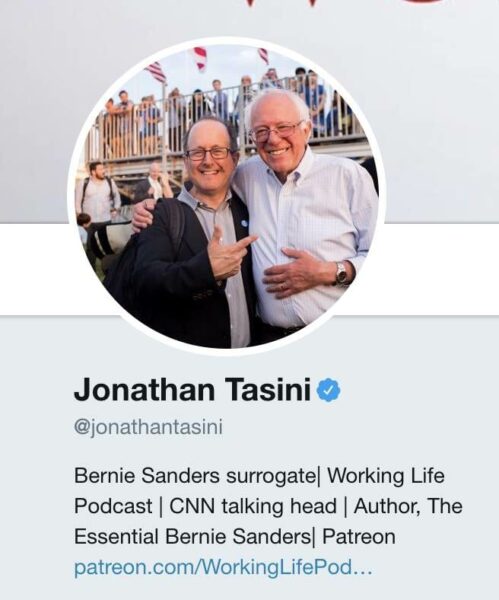Click "Author, The" bio text
Screen dimensions: 499x600
point(408,506)
